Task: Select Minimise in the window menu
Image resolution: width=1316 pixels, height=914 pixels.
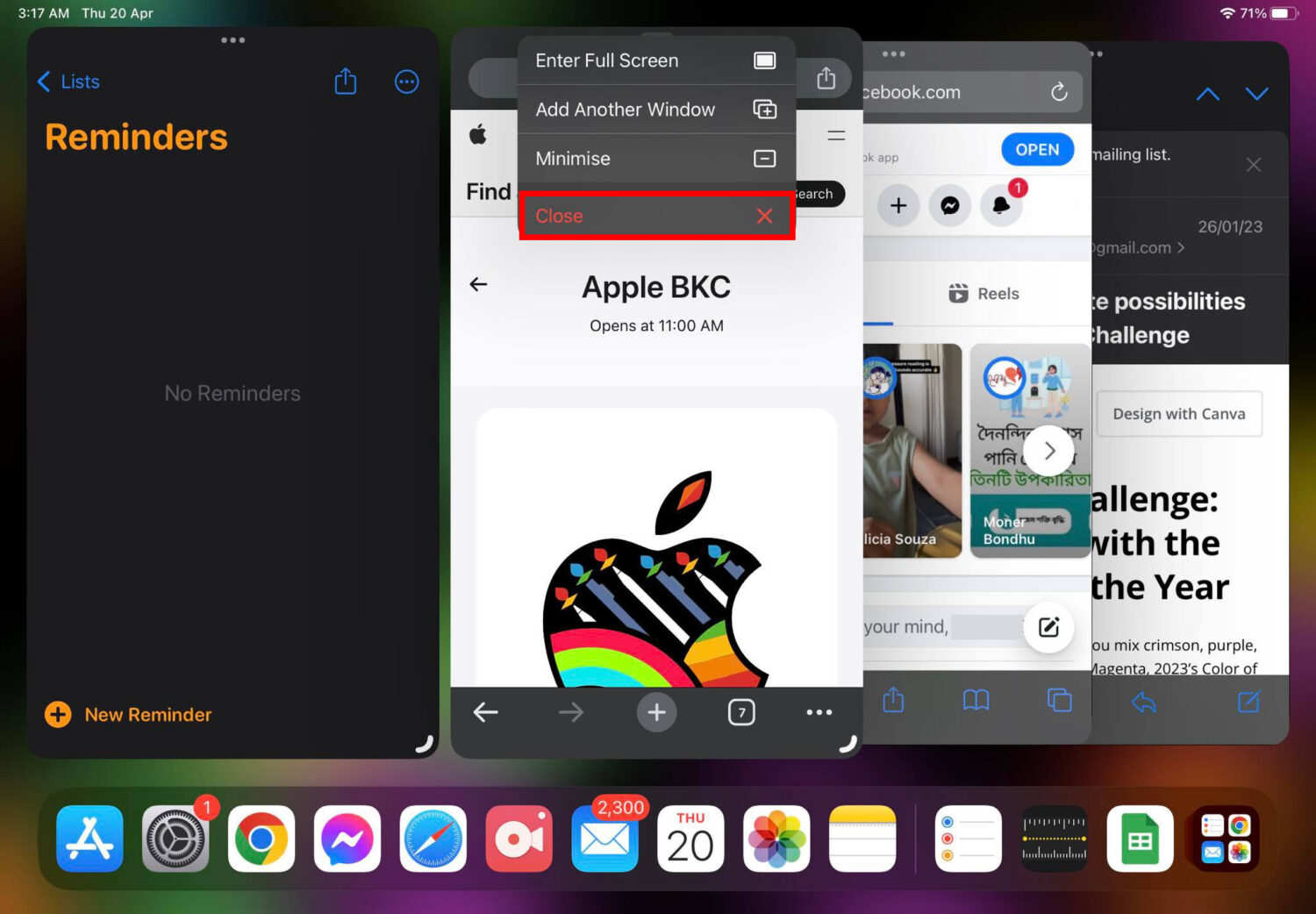Action: click(656, 159)
